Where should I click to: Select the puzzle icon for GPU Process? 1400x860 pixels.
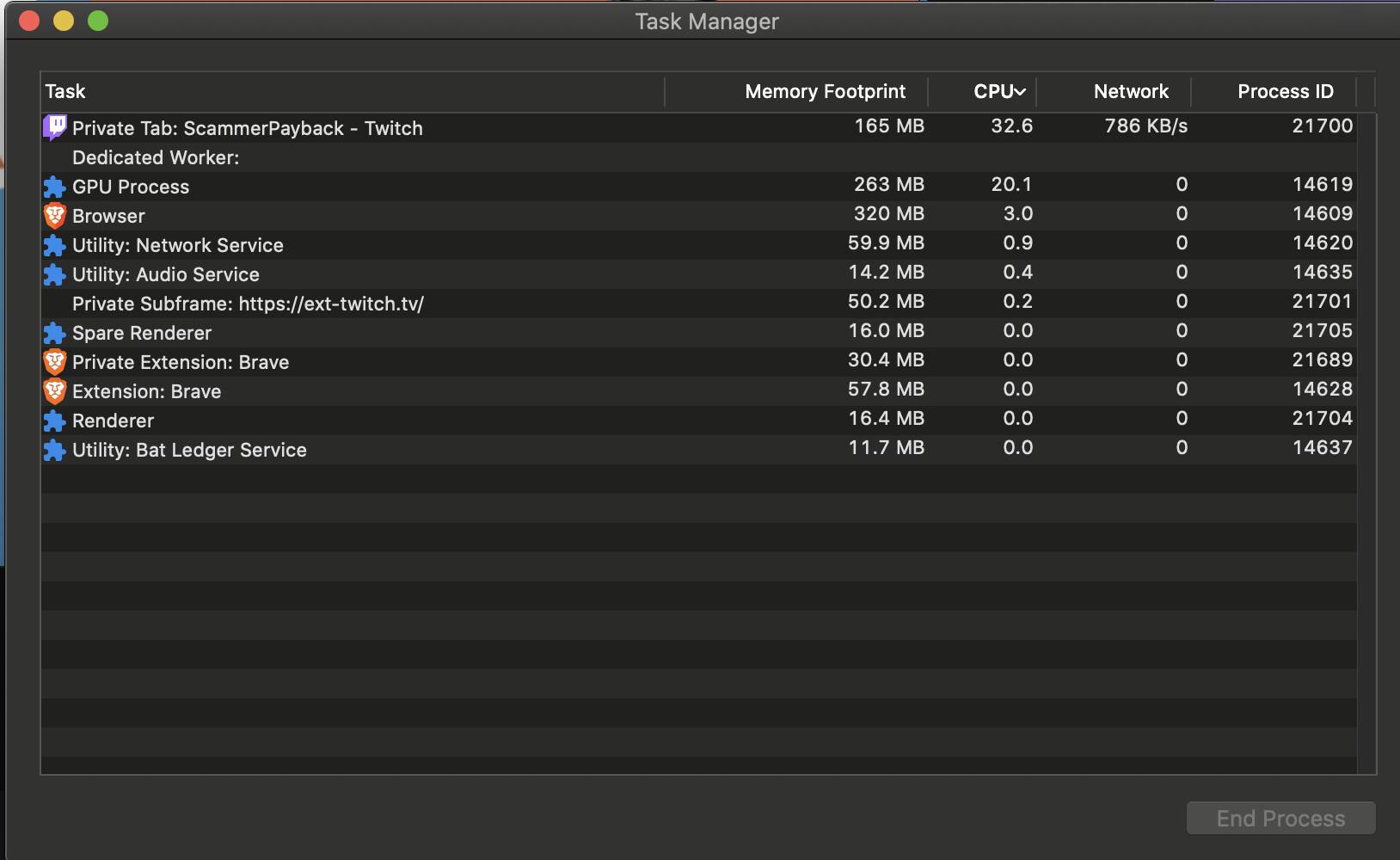coord(55,187)
